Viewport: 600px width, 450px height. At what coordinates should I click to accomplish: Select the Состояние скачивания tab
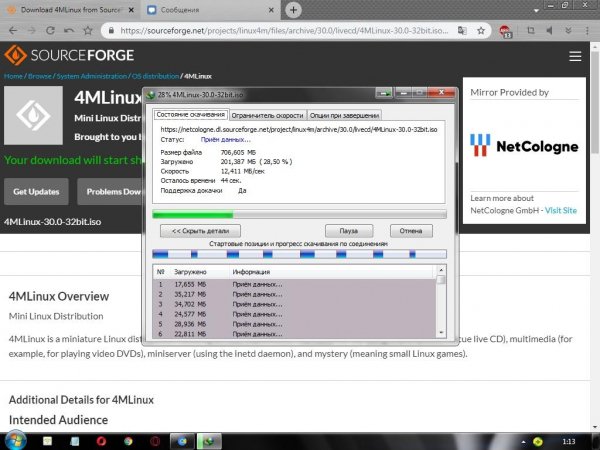(191, 114)
